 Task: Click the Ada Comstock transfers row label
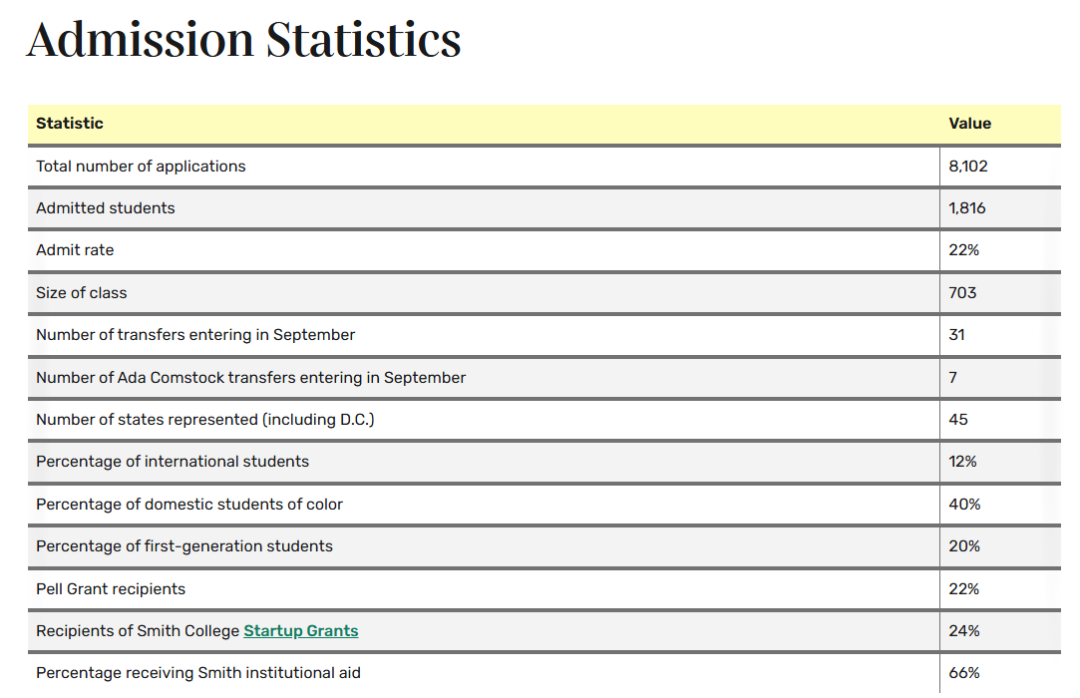coord(251,378)
